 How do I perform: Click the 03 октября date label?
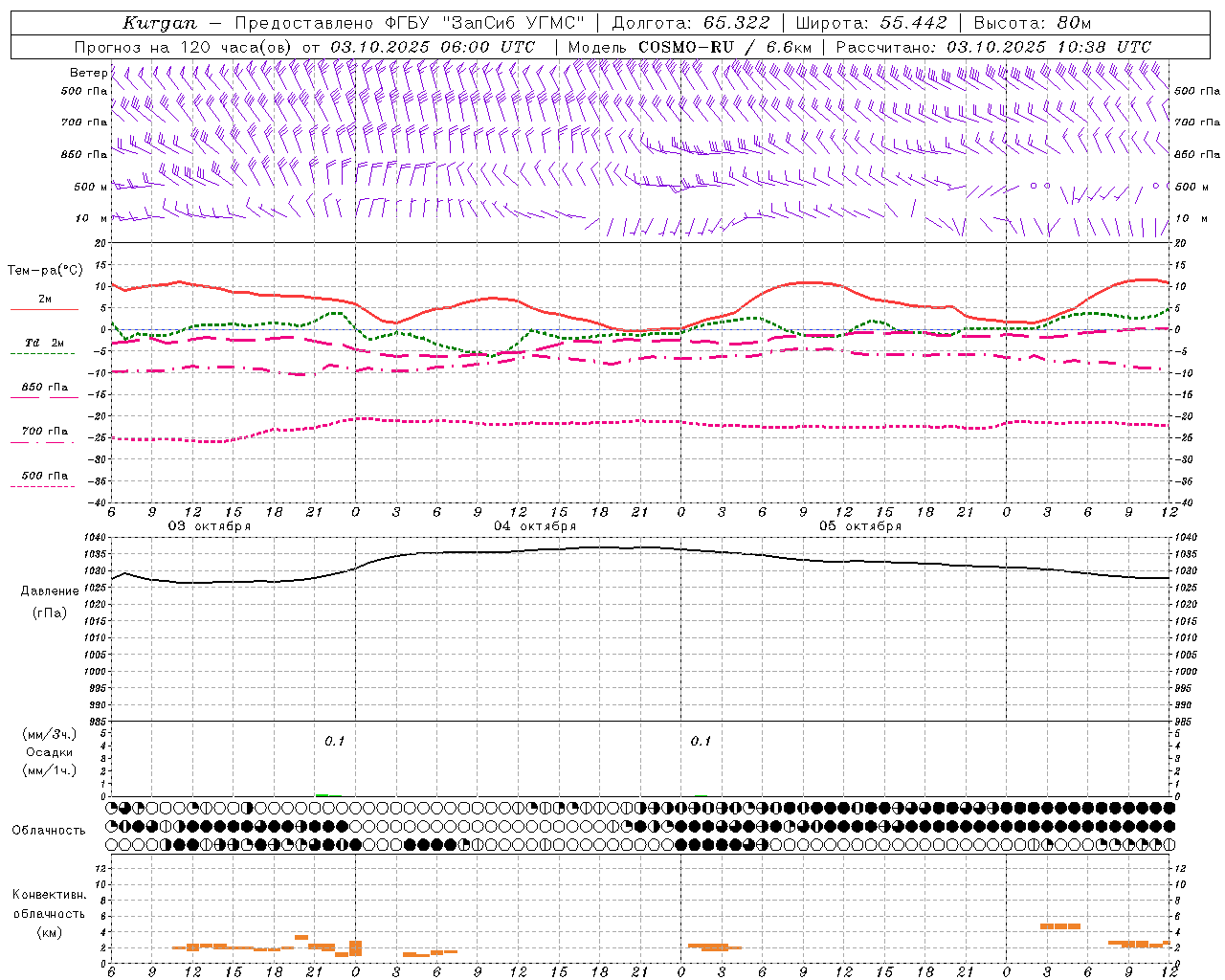(x=210, y=526)
